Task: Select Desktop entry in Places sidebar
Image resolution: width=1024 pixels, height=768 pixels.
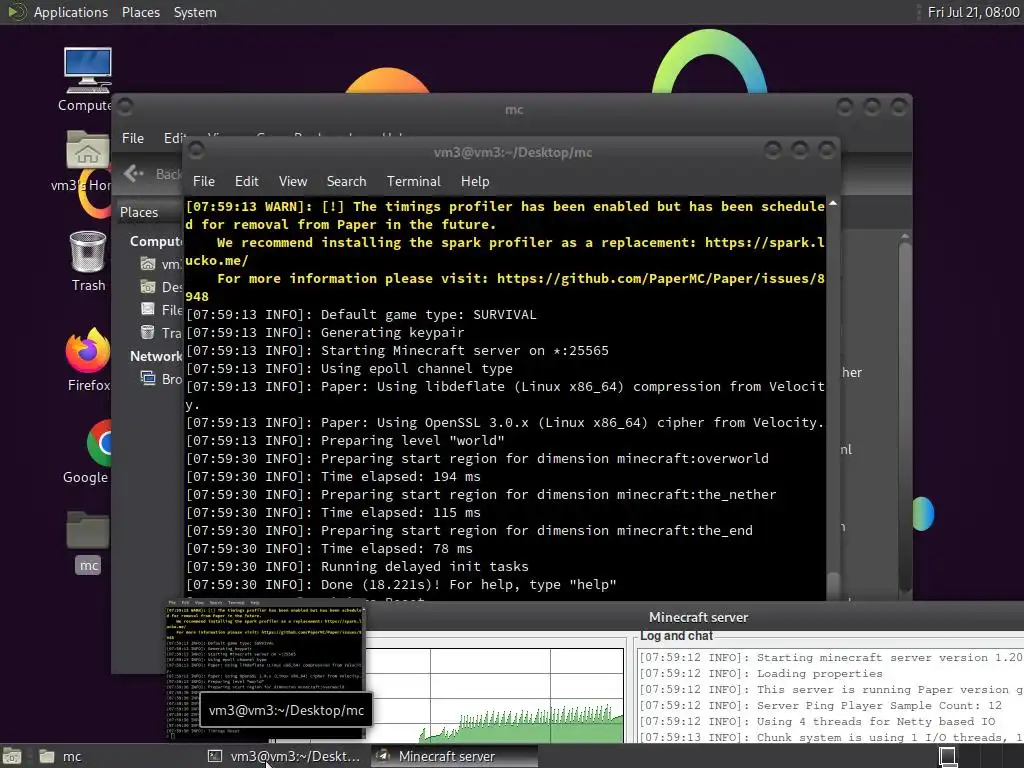Action: pyautogui.click(x=161, y=287)
